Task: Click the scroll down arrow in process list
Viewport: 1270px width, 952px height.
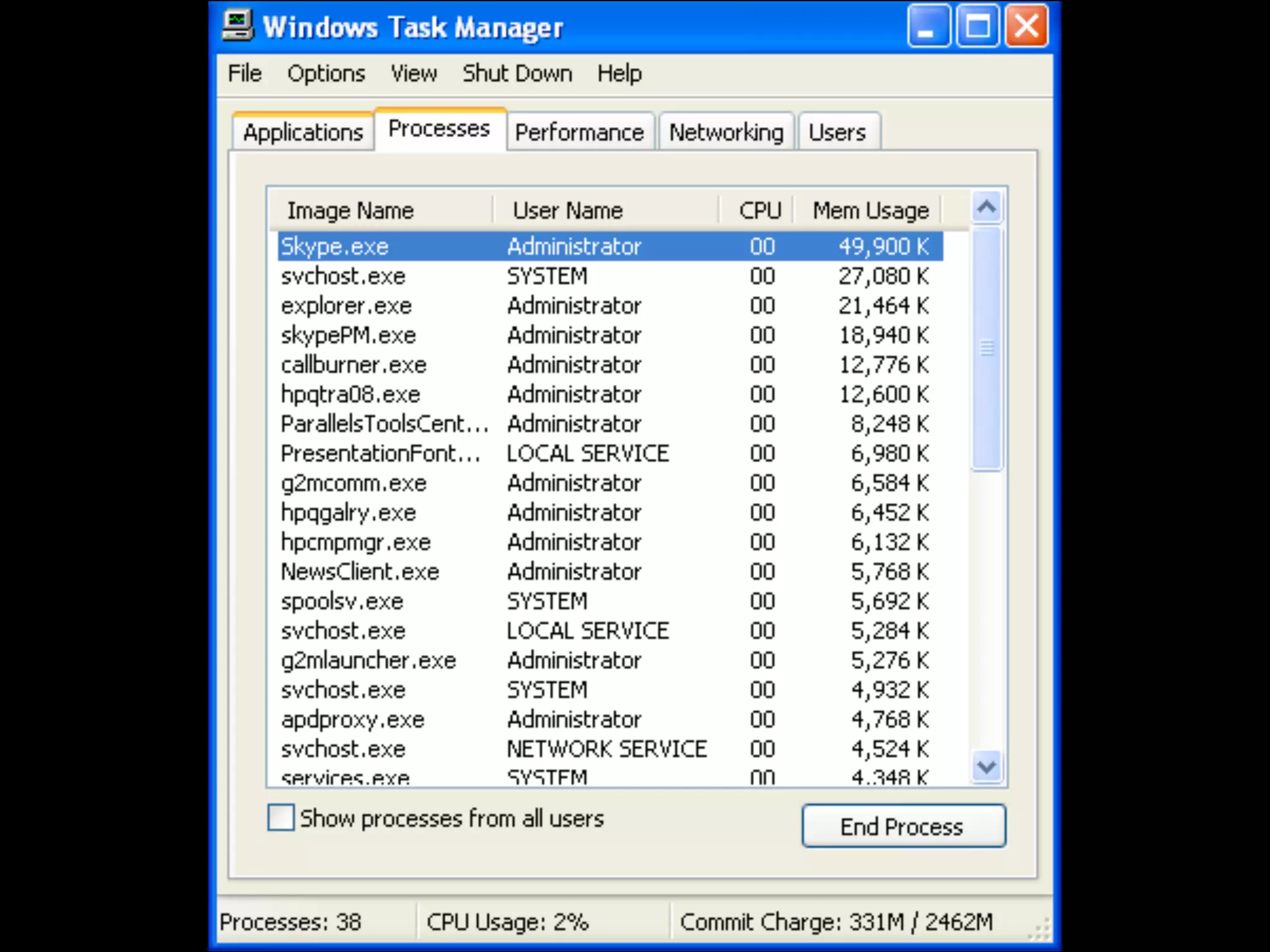Action: (987, 767)
